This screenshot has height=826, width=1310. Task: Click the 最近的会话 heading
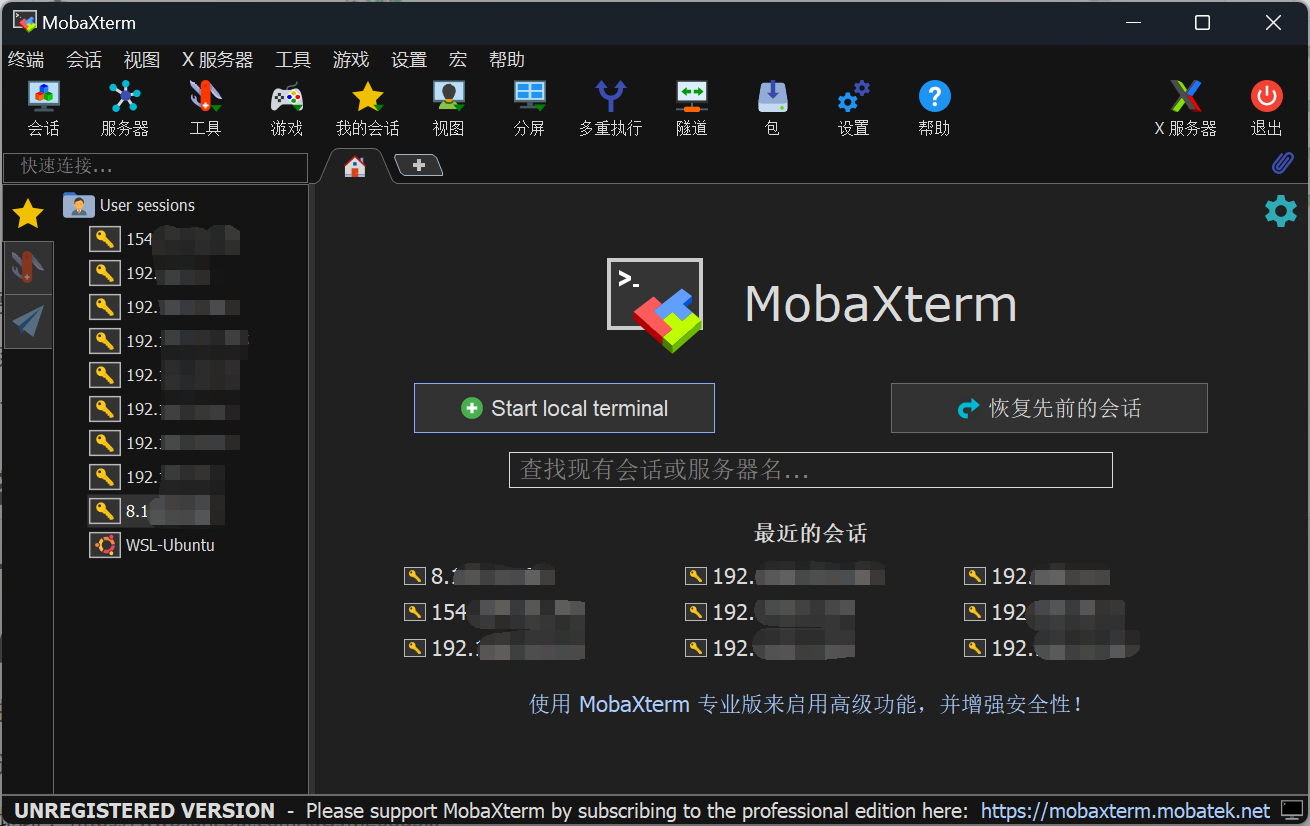click(x=810, y=533)
